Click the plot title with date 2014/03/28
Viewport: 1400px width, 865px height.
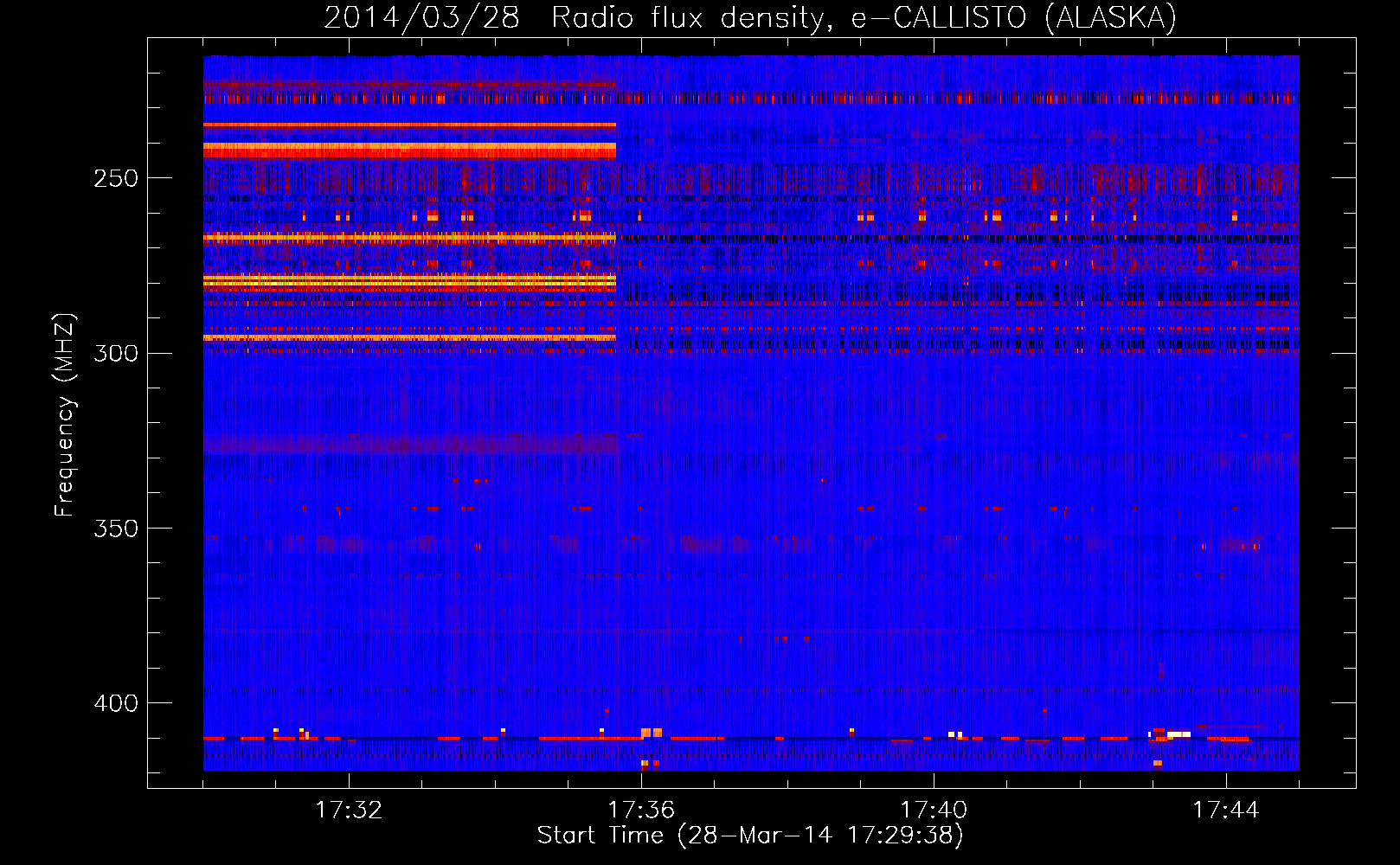point(750,18)
